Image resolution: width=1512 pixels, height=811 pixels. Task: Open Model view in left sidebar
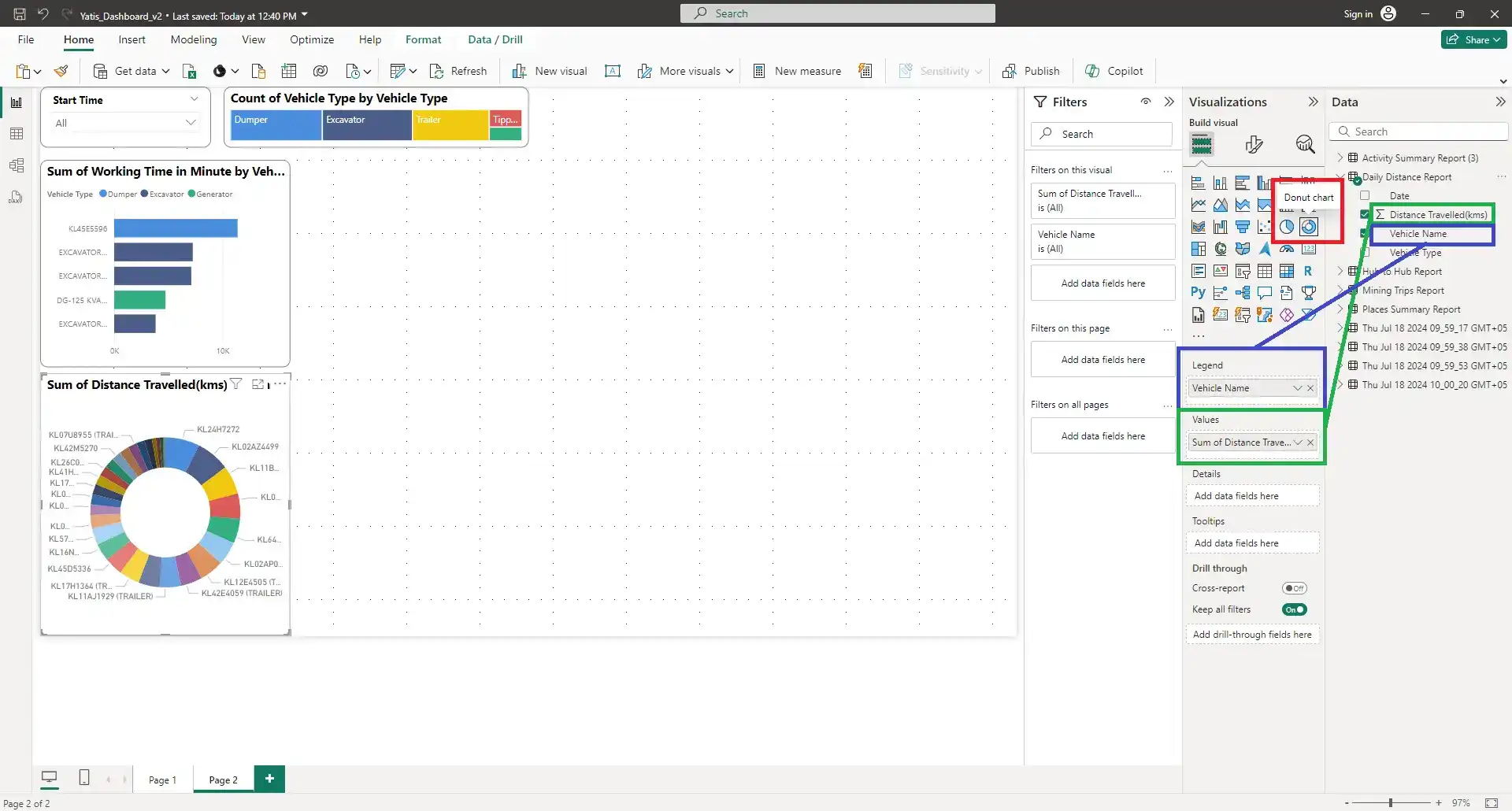(17, 165)
